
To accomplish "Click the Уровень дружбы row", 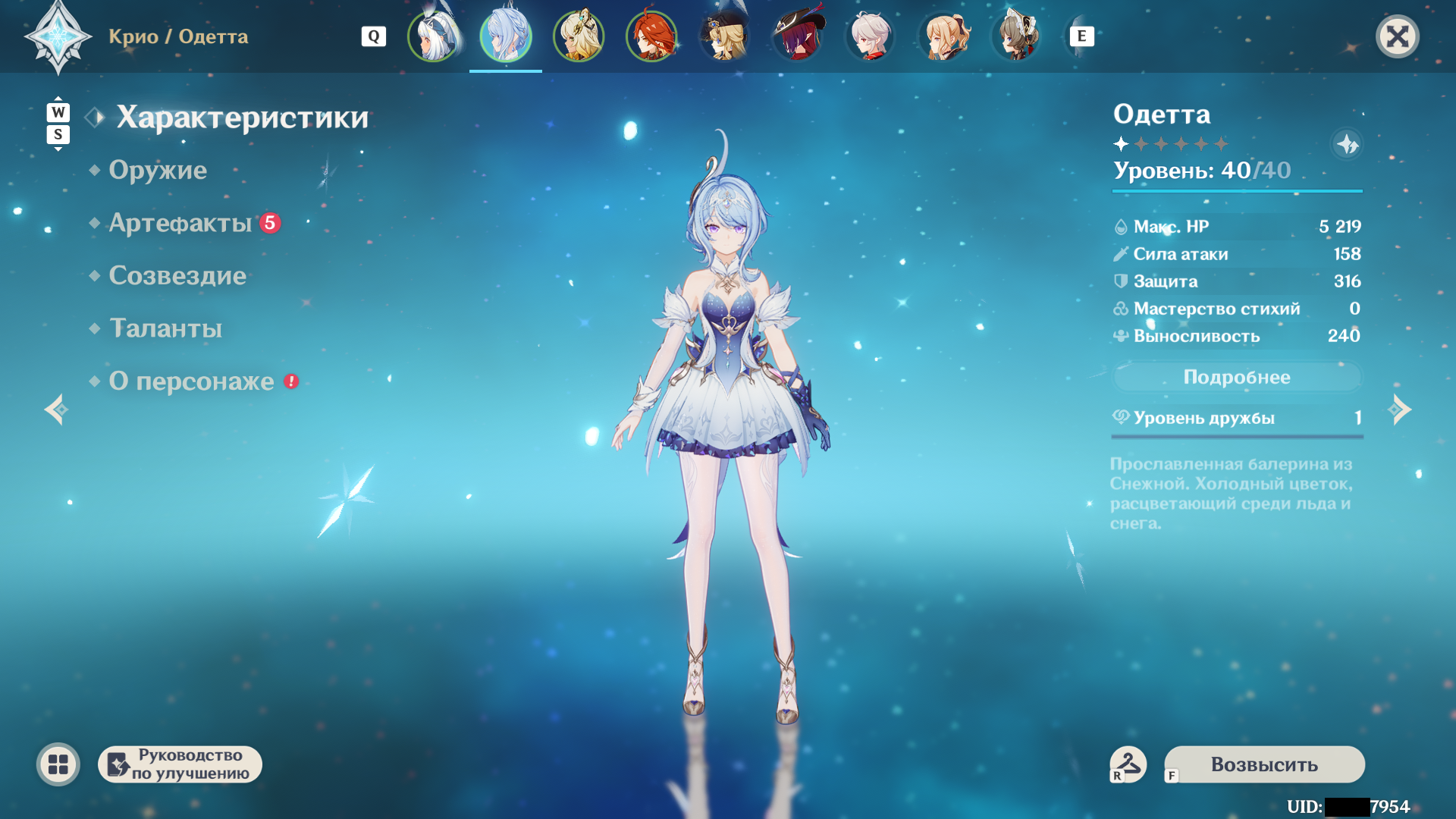I will tap(1237, 418).
